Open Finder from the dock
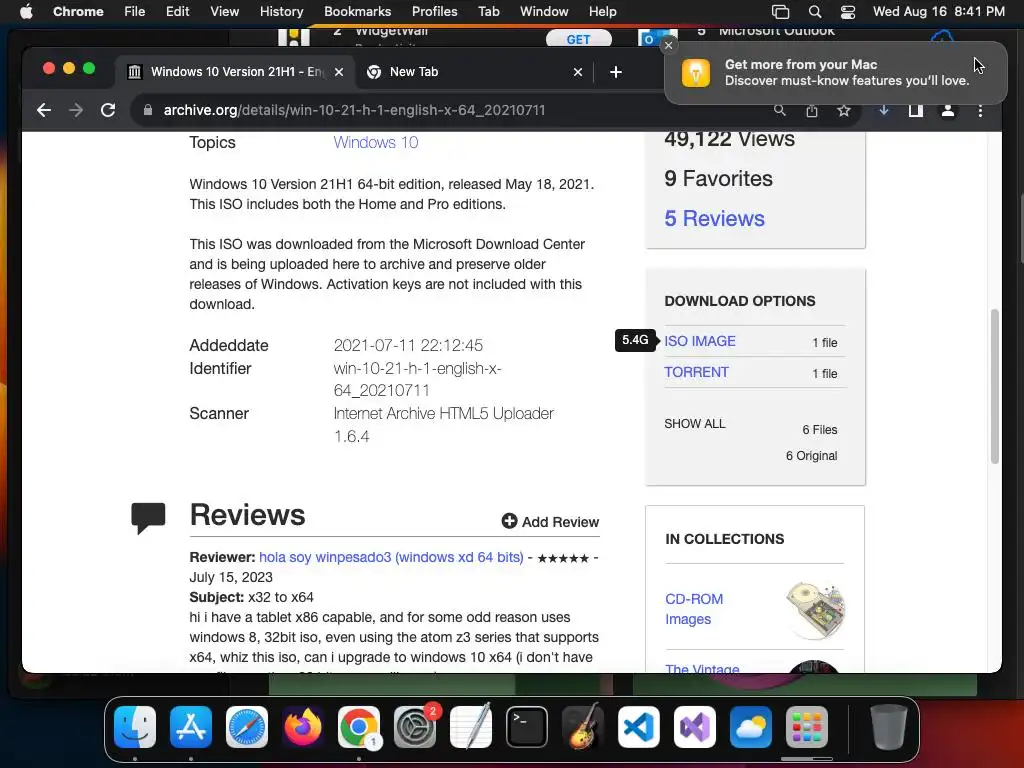 [135, 727]
